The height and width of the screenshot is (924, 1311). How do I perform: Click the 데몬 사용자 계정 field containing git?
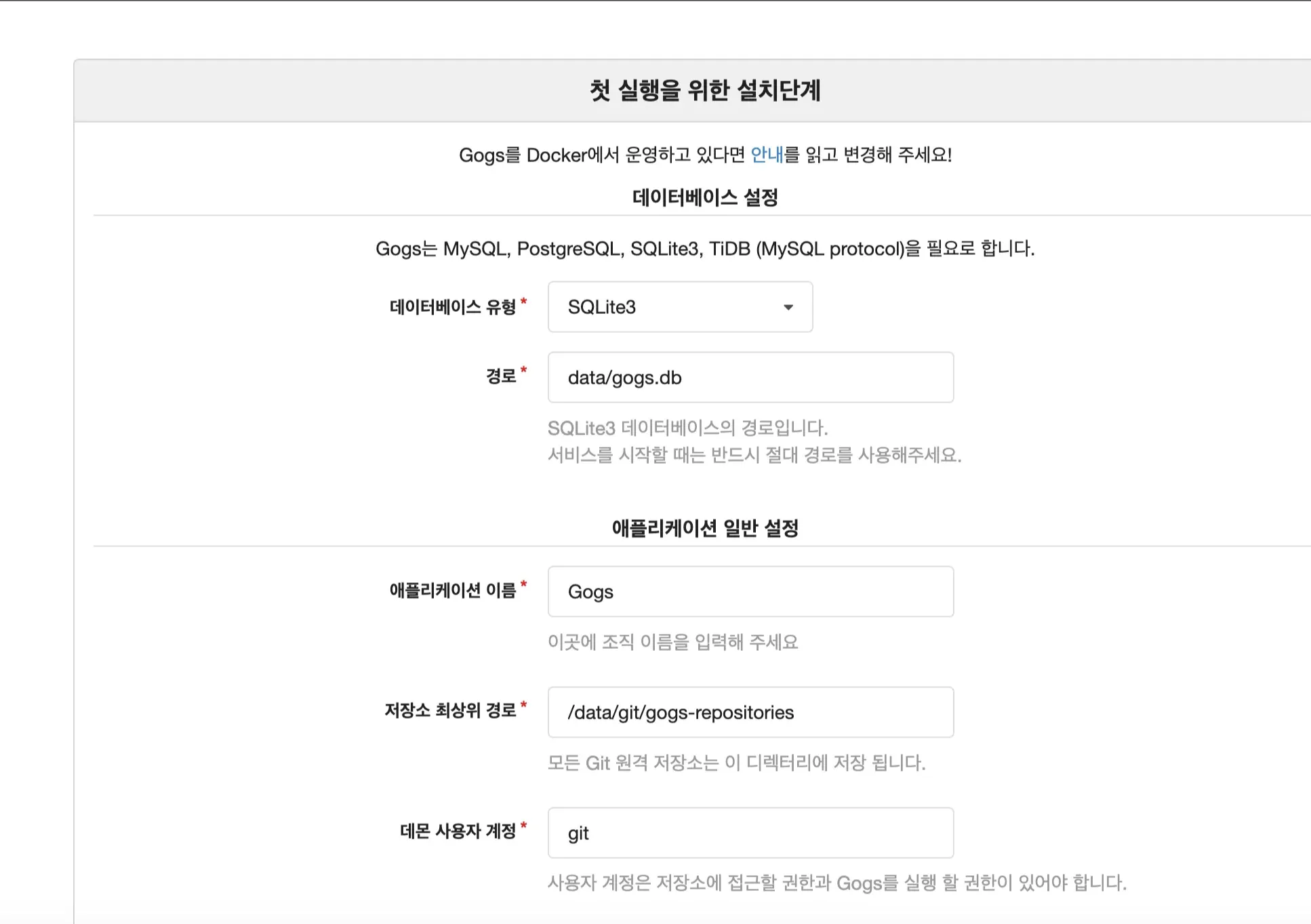pos(750,833)
